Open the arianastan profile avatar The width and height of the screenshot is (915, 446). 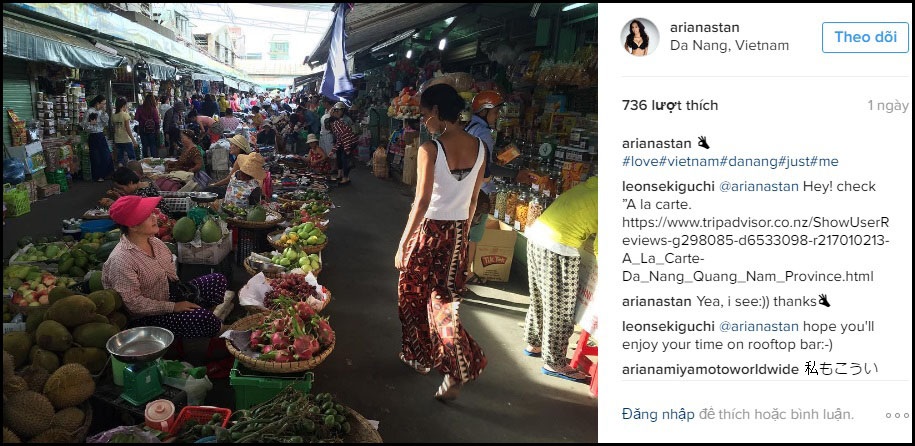640,37
